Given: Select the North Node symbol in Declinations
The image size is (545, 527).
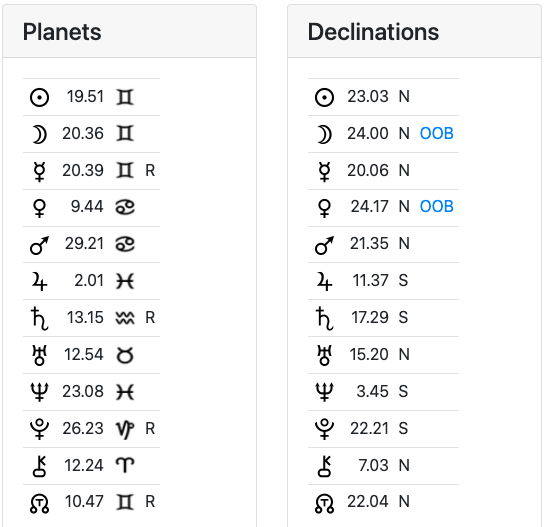Looking at the screenshot, I should point(324,503).
